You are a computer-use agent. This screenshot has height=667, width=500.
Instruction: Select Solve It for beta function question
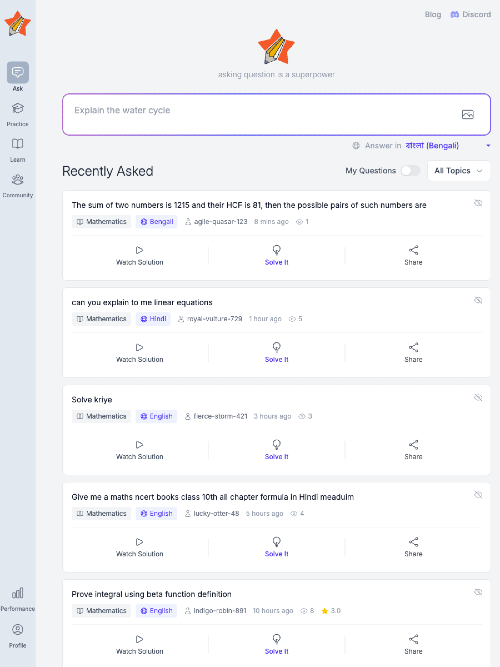[277, 644]
